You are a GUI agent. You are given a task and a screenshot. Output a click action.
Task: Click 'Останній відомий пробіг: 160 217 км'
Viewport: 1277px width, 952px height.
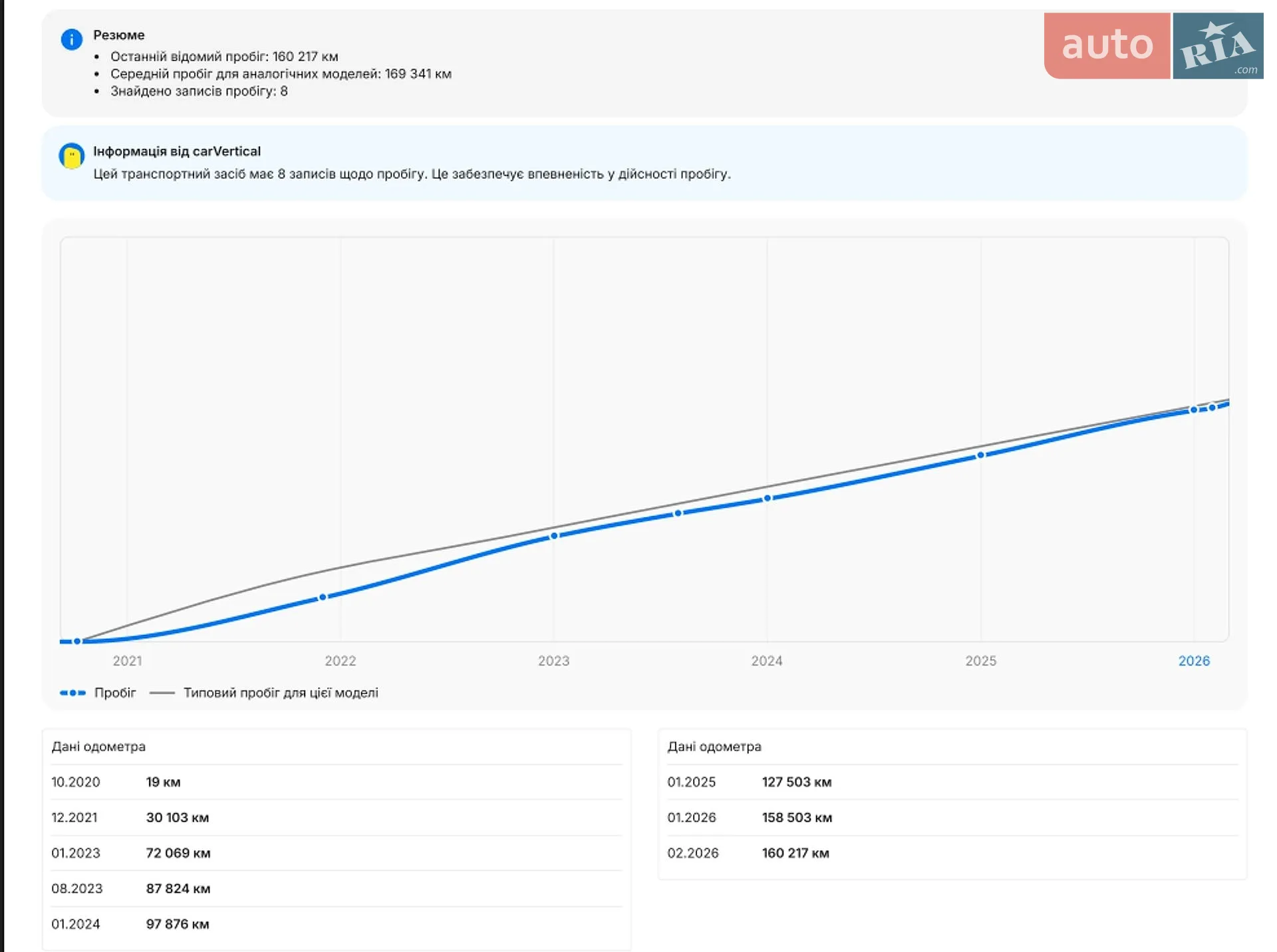coord(224,57)
